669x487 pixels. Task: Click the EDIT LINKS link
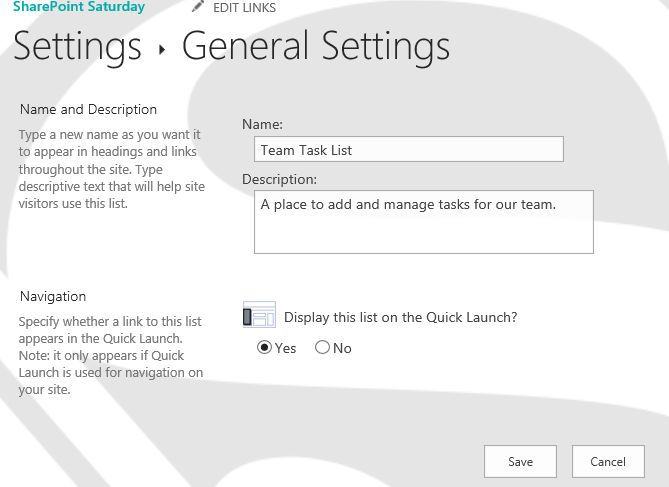(x=244, y=8)
